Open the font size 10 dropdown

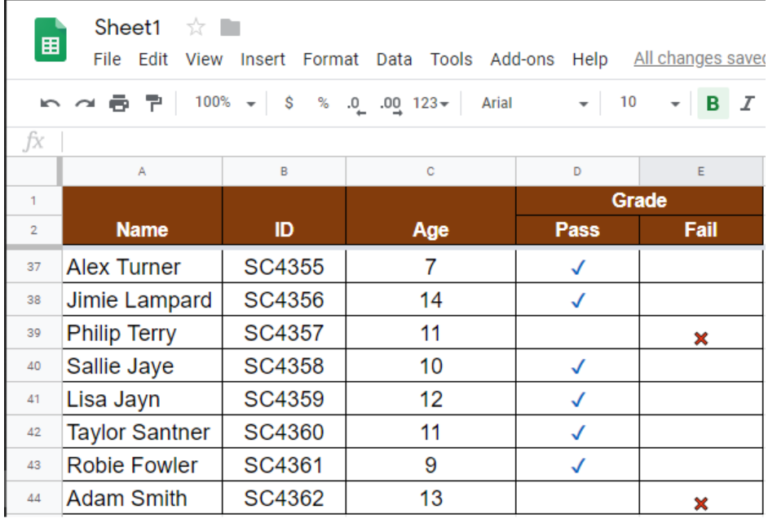tap(650, 103)
